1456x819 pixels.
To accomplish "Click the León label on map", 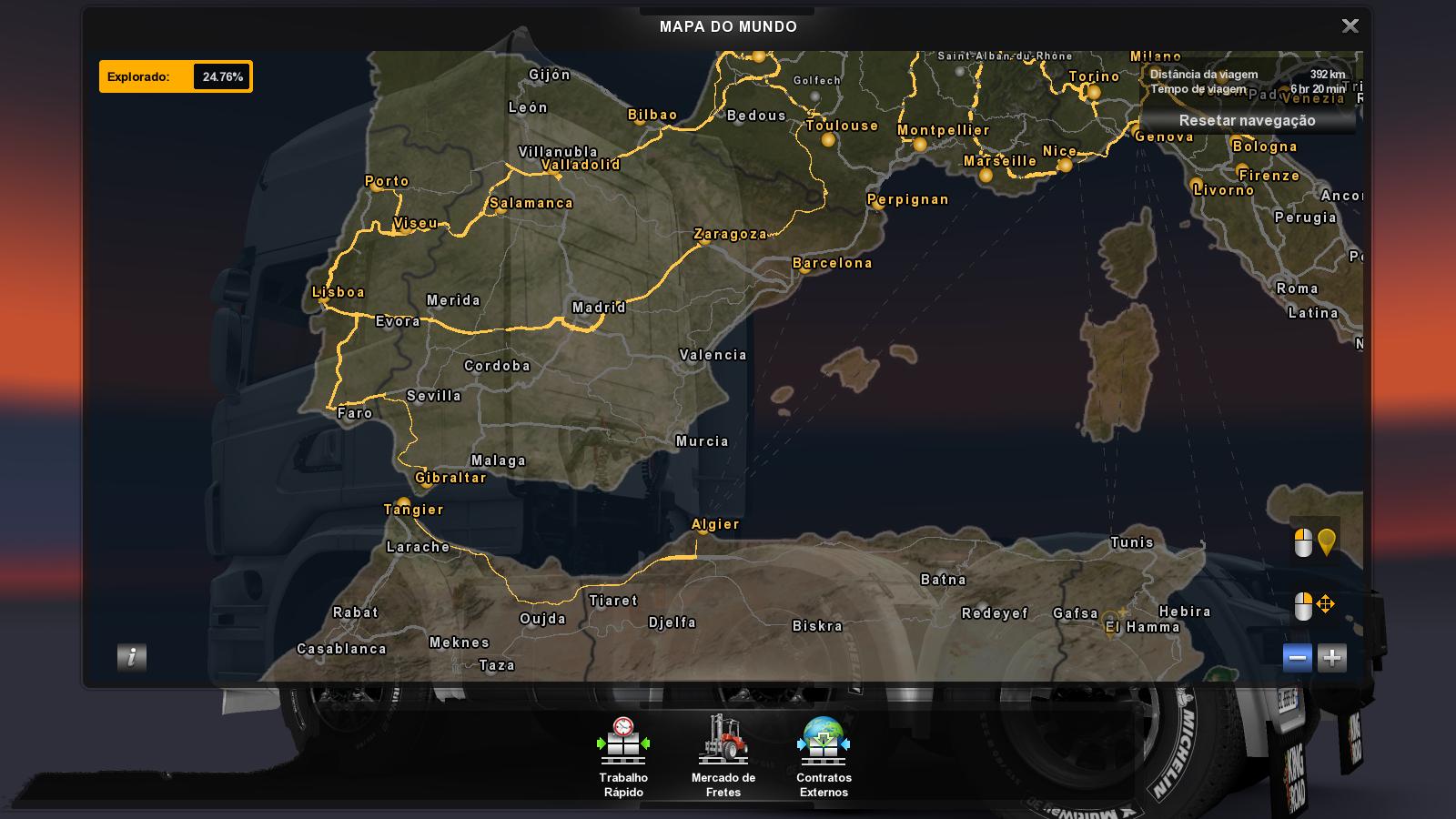I will click(528, 107).
